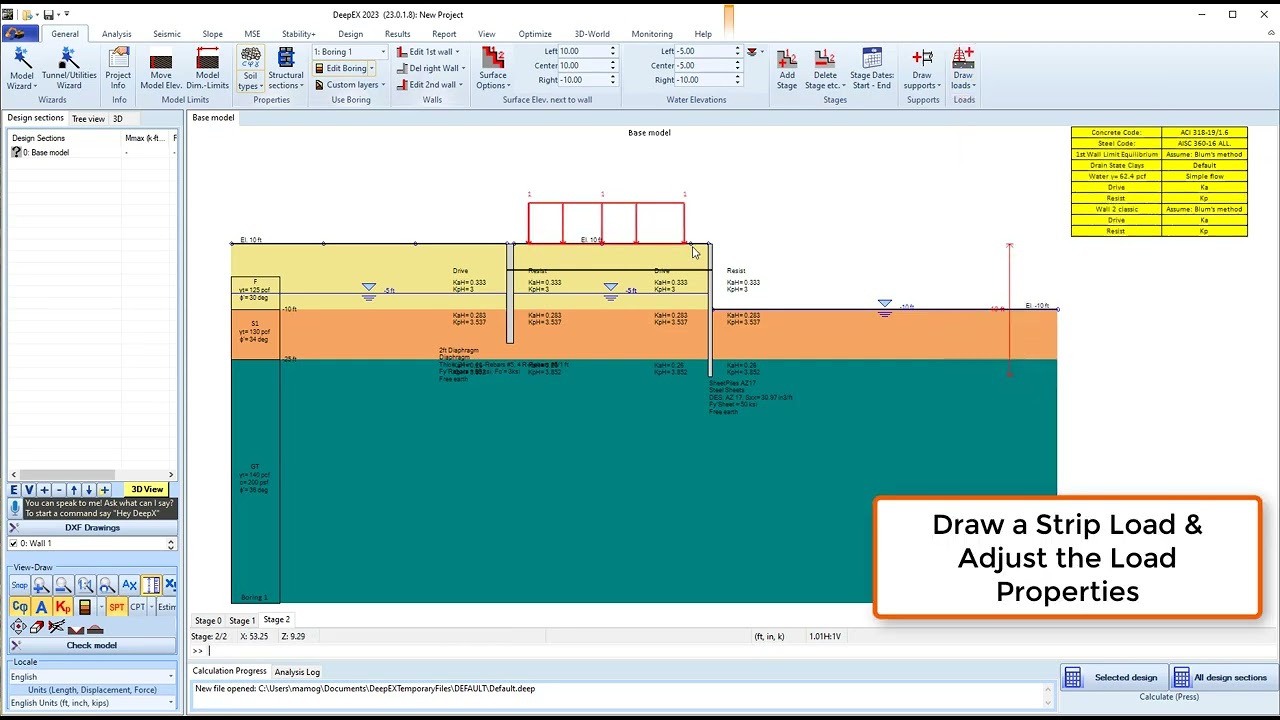Open the English locale dropdown
Viewport: 1280px width, 720px height.
(x=92, y=677)
